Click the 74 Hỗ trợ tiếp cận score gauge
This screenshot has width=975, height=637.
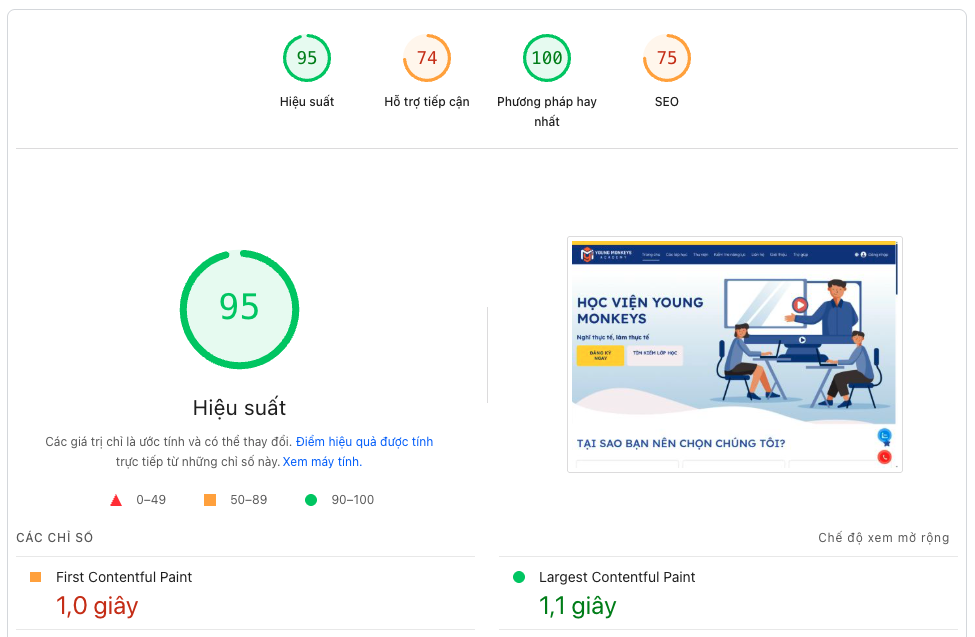[427, 57]
